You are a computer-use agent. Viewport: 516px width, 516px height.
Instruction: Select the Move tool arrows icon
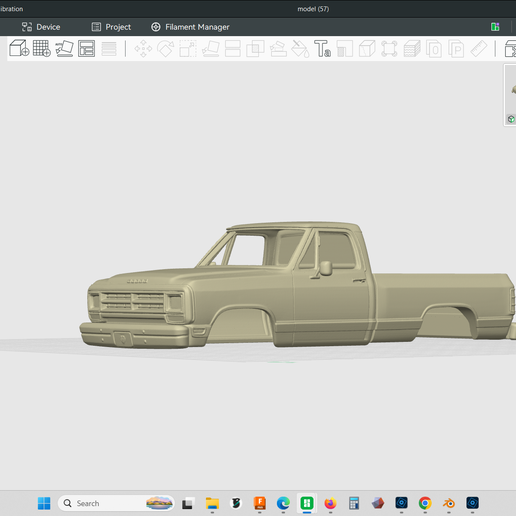143,49
